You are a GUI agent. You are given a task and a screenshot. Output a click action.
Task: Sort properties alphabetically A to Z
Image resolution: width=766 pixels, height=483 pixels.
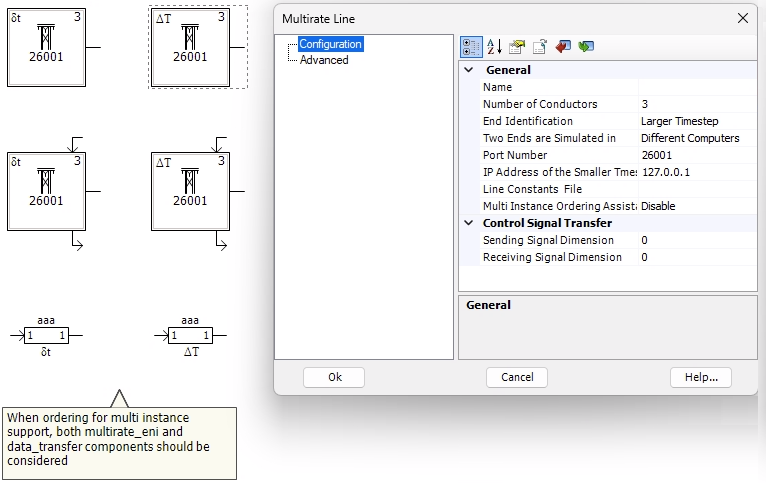[x=494, y=47]
